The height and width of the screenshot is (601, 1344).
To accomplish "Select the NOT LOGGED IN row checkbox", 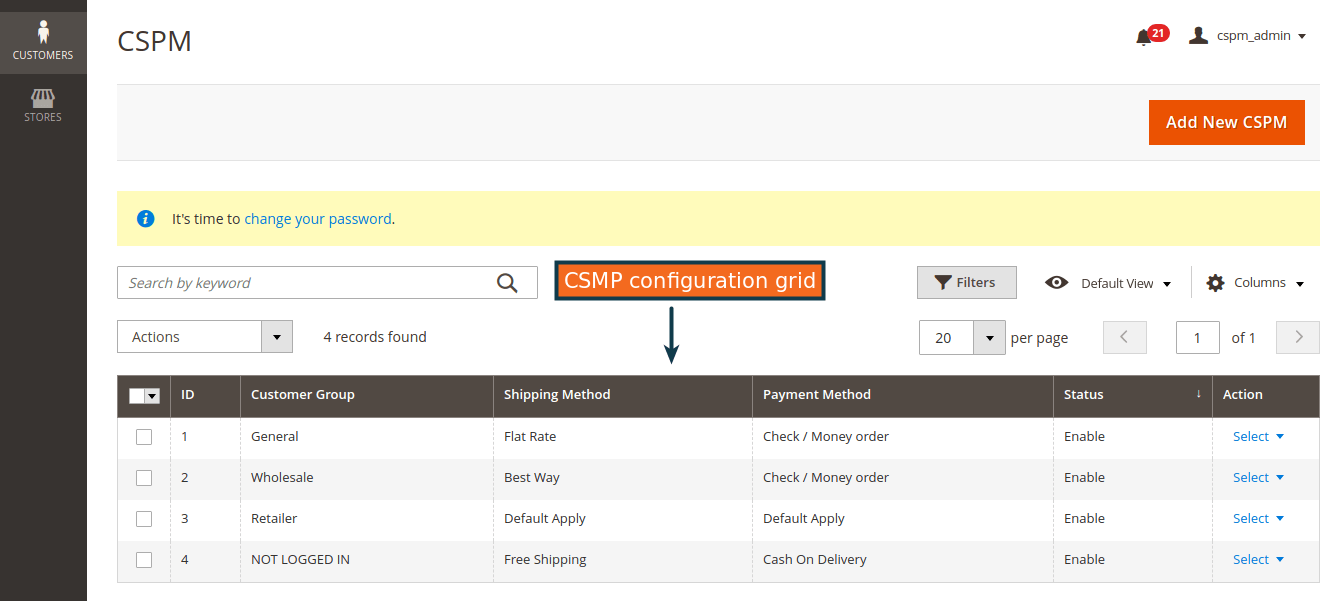I will pyautogui.click(x=144, y=560).
